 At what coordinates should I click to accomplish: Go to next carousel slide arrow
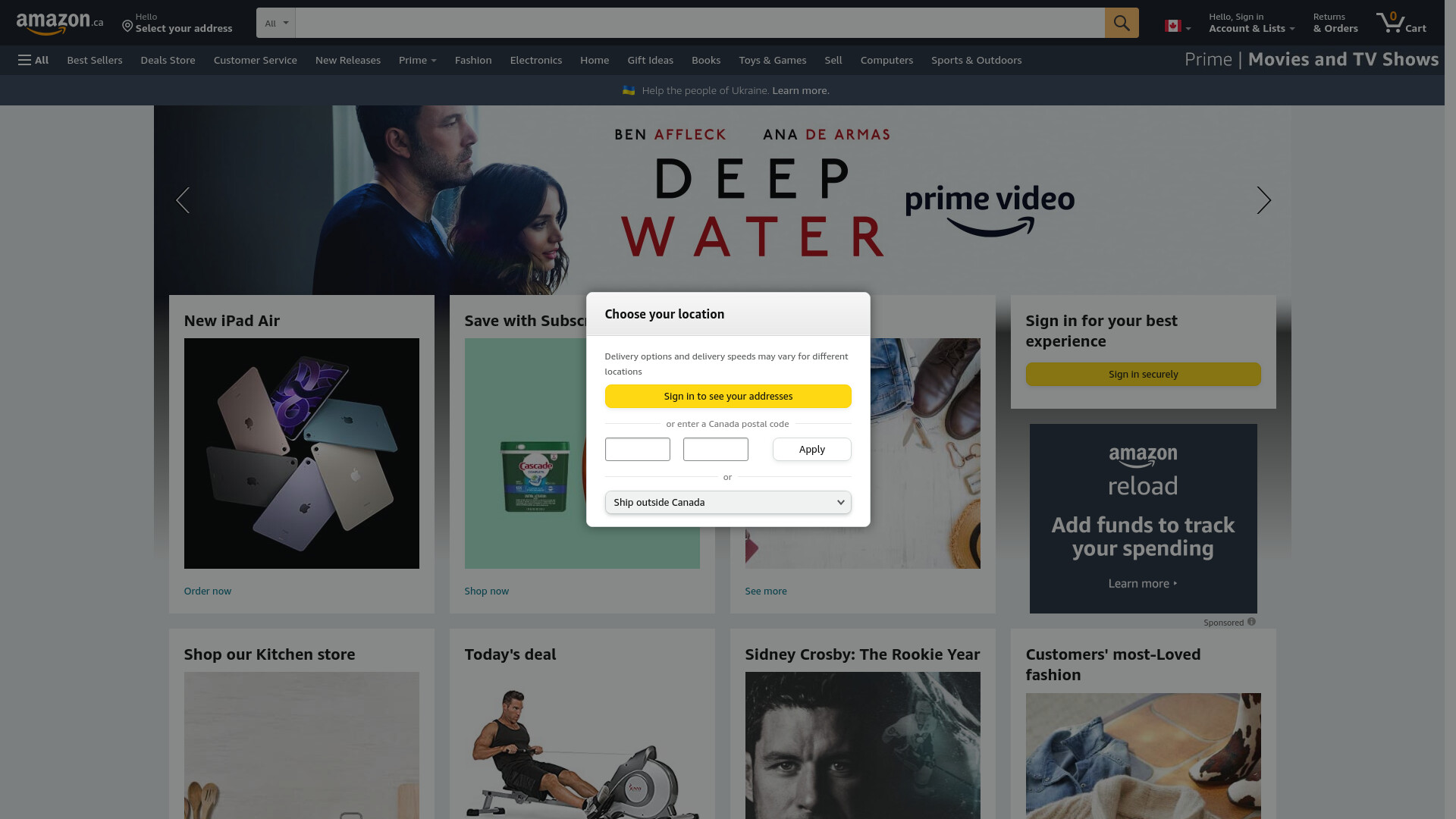(1263, 200)
